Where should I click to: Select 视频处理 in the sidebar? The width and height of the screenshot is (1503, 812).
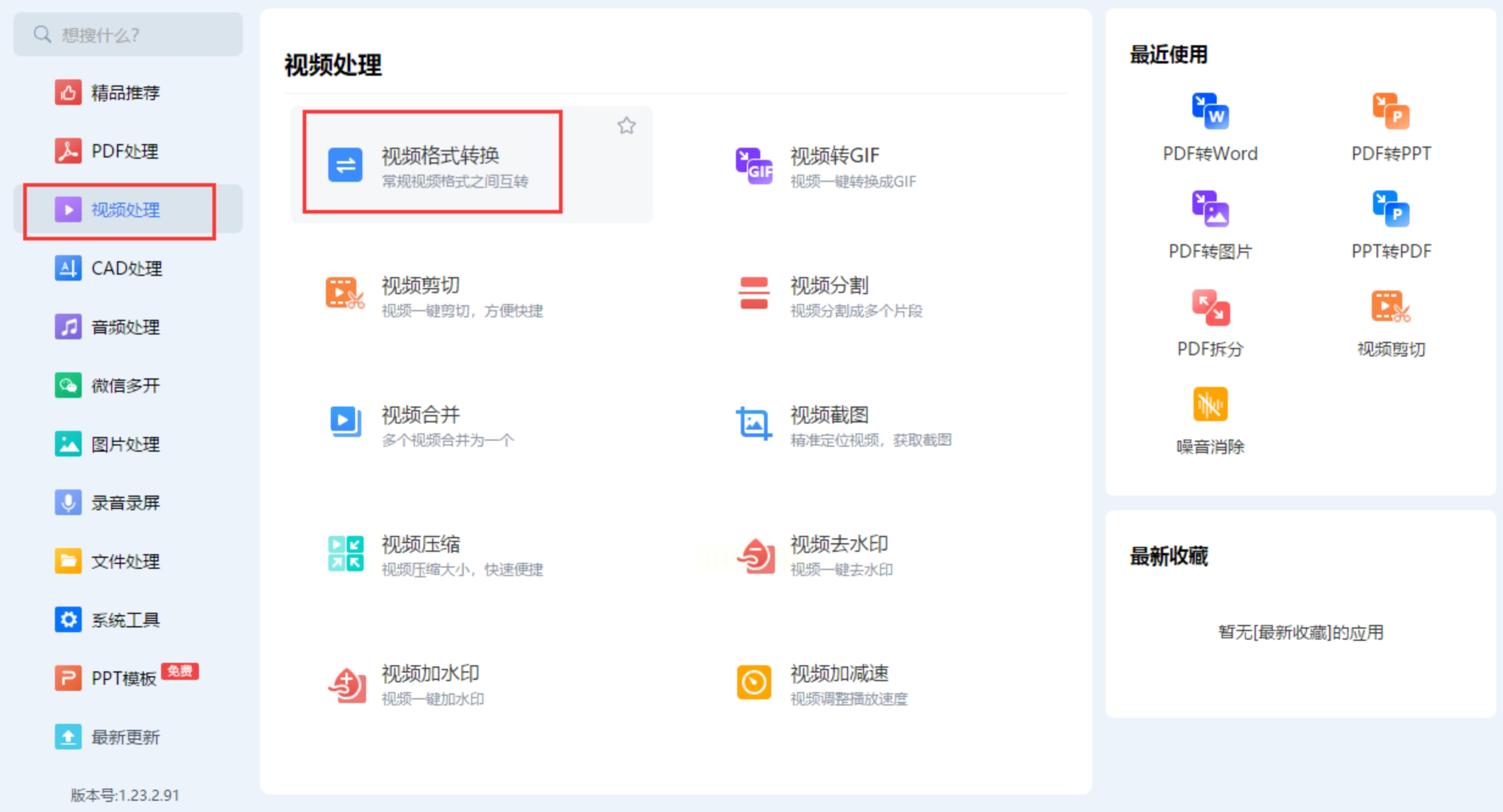128,209
